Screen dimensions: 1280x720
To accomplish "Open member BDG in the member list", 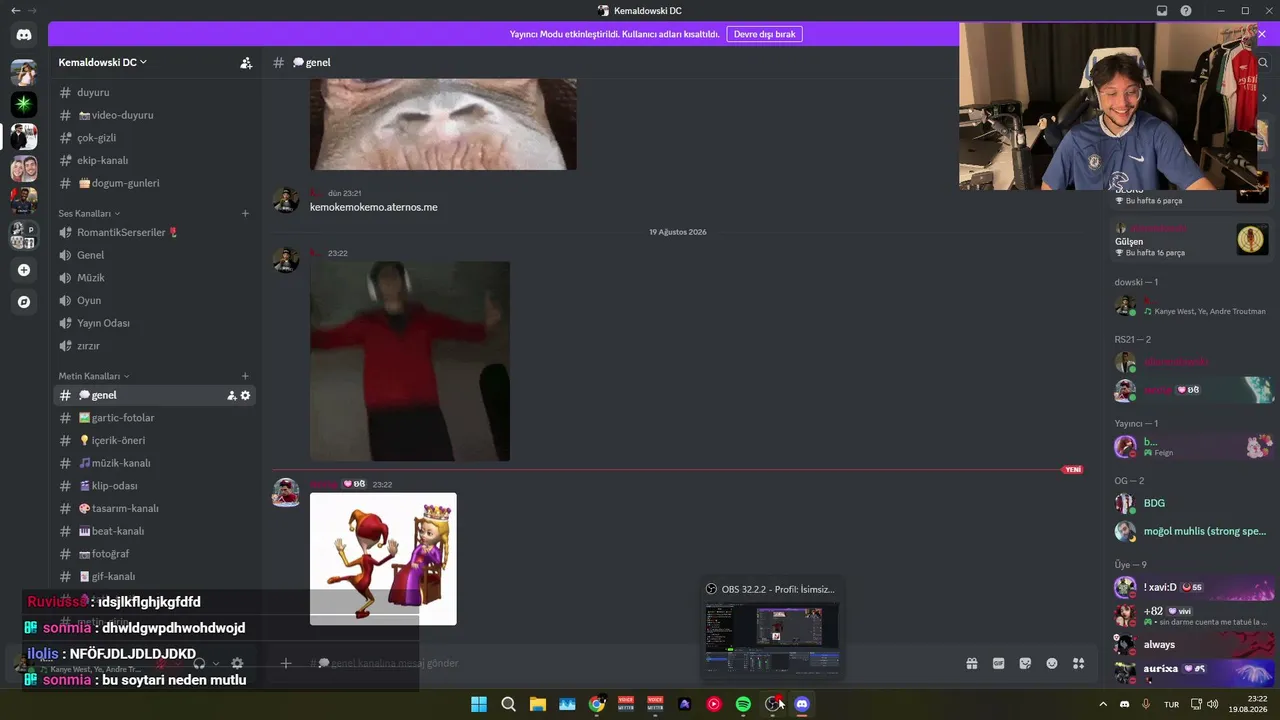I will [1193, 503].
